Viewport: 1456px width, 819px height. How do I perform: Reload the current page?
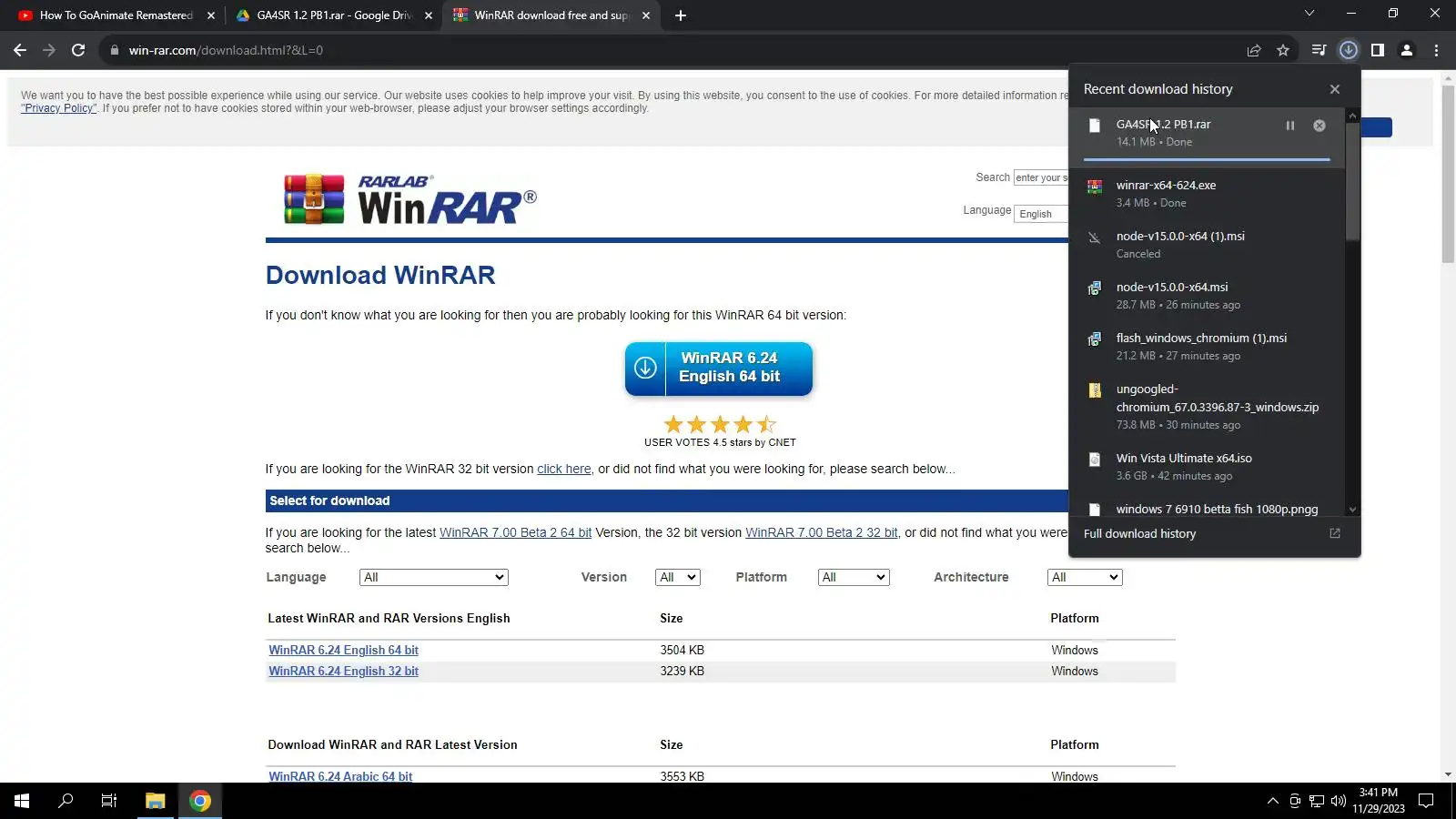(x=78, y=50)
